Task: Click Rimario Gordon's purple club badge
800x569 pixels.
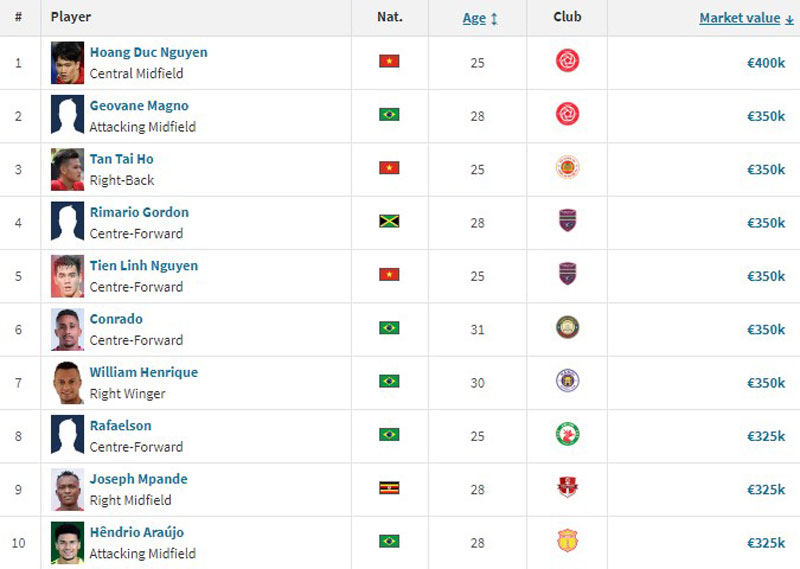Action: point(567,220)
